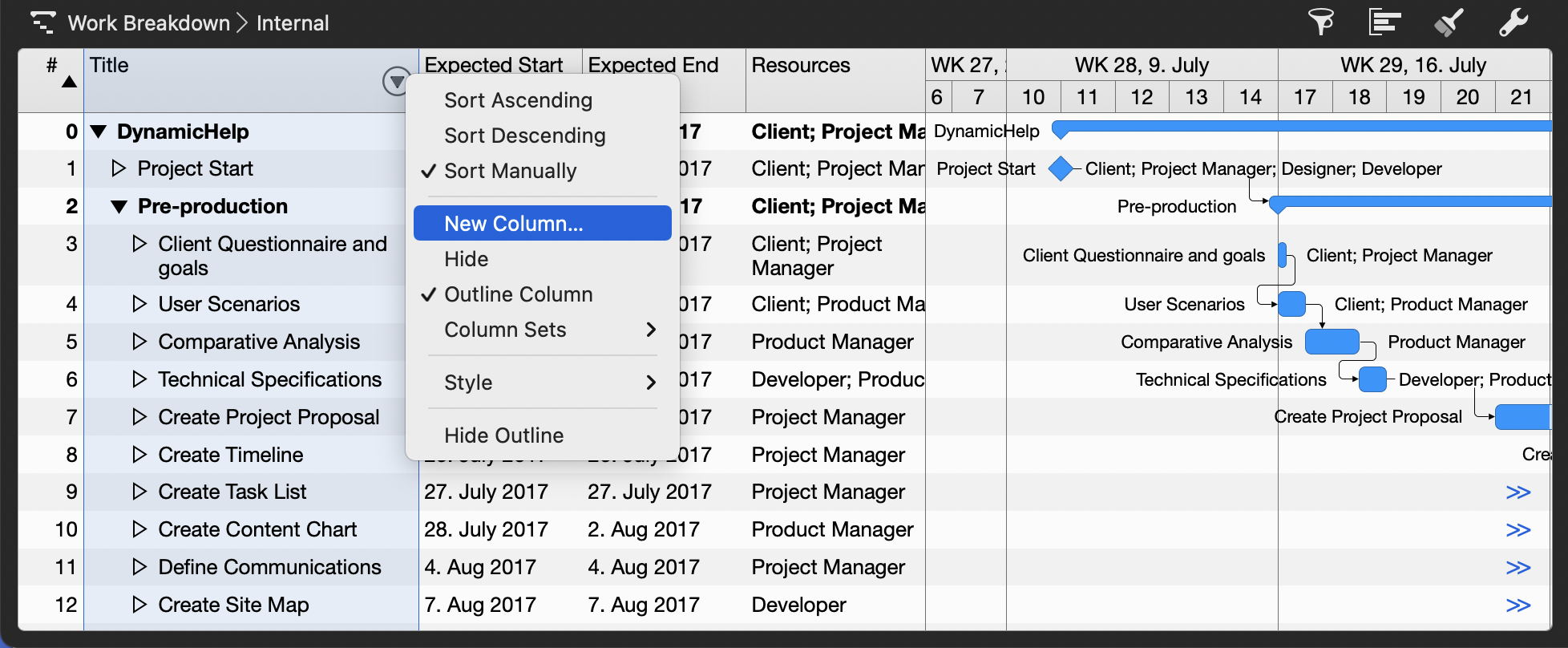This screenshot has height=648, width=1568.
Task: Enable Sort Manually option
Action: (x=510, y=171)
